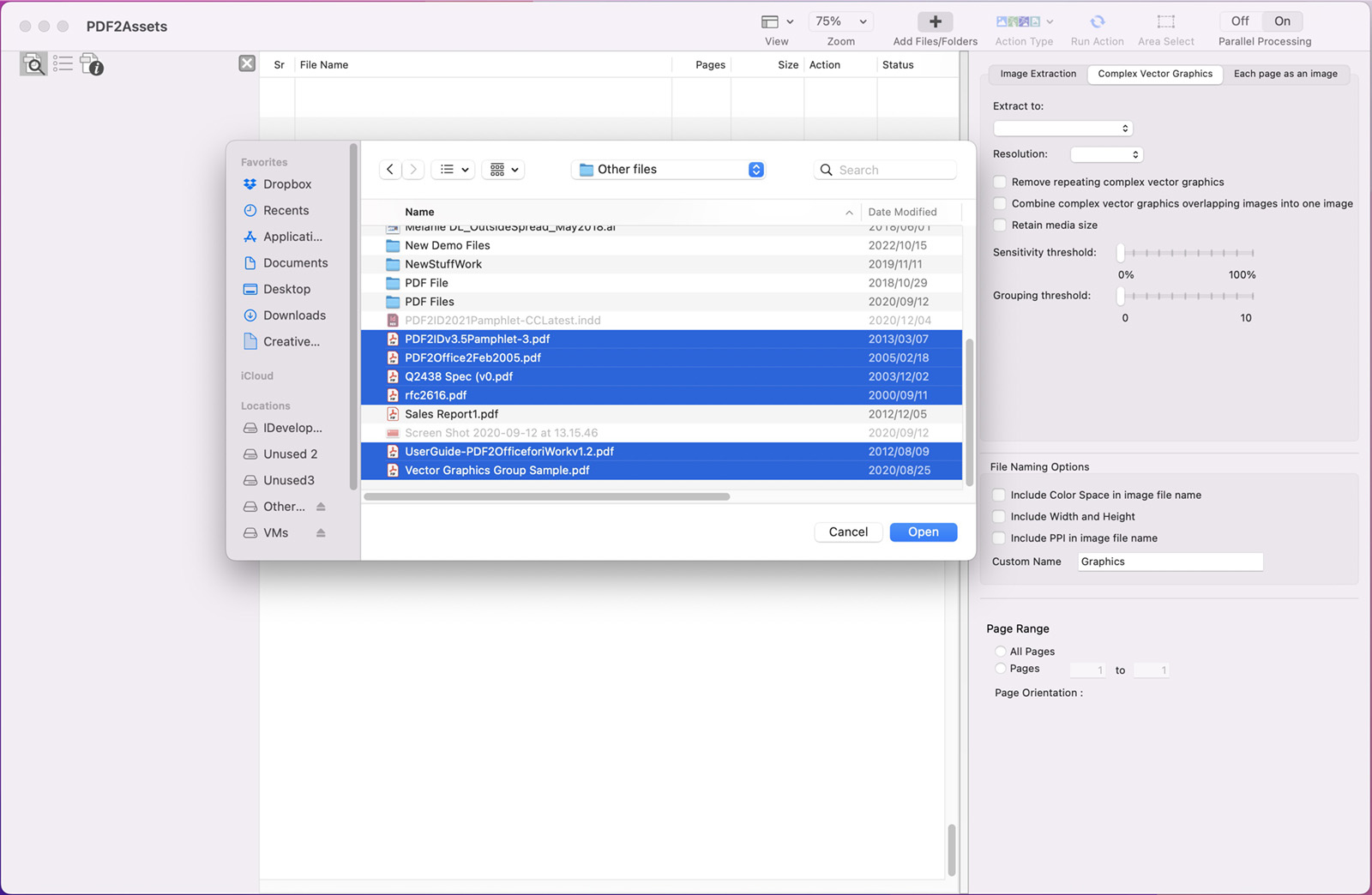Eject the Other volume
1372x895 pixels.
point(321,507)
